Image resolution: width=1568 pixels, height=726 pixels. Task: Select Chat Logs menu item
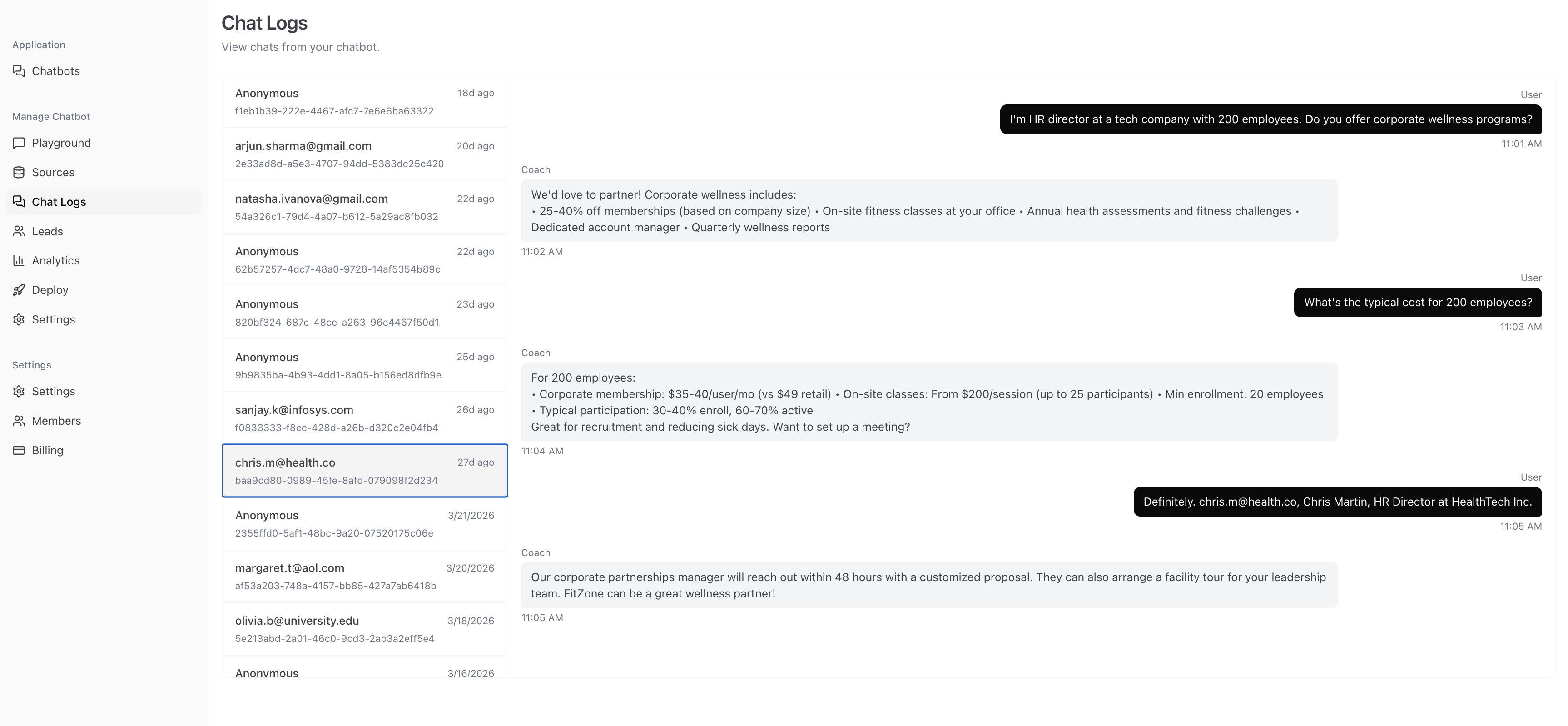103,202
